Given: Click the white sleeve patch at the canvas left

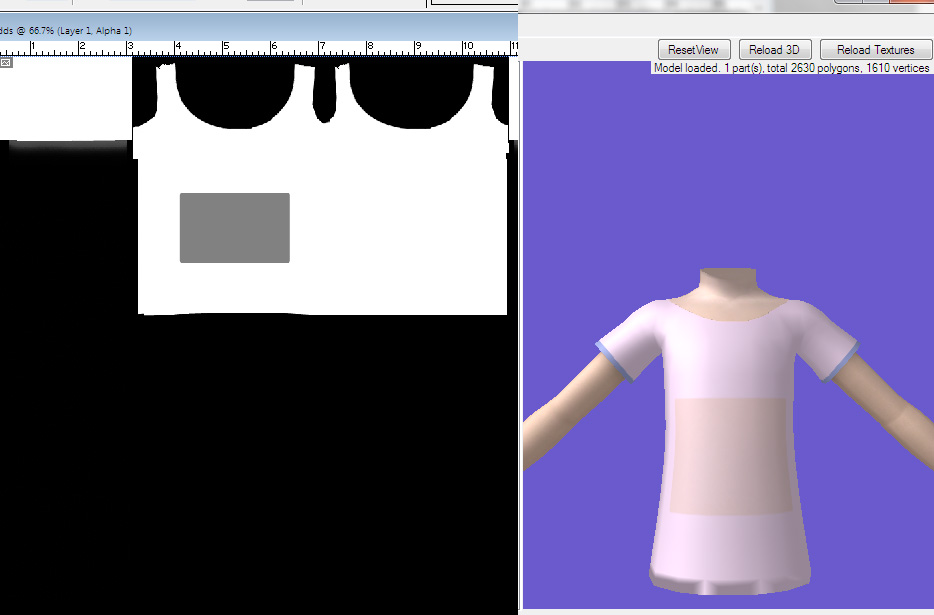Looking at the screenshot, I should (x=65, y=100).
